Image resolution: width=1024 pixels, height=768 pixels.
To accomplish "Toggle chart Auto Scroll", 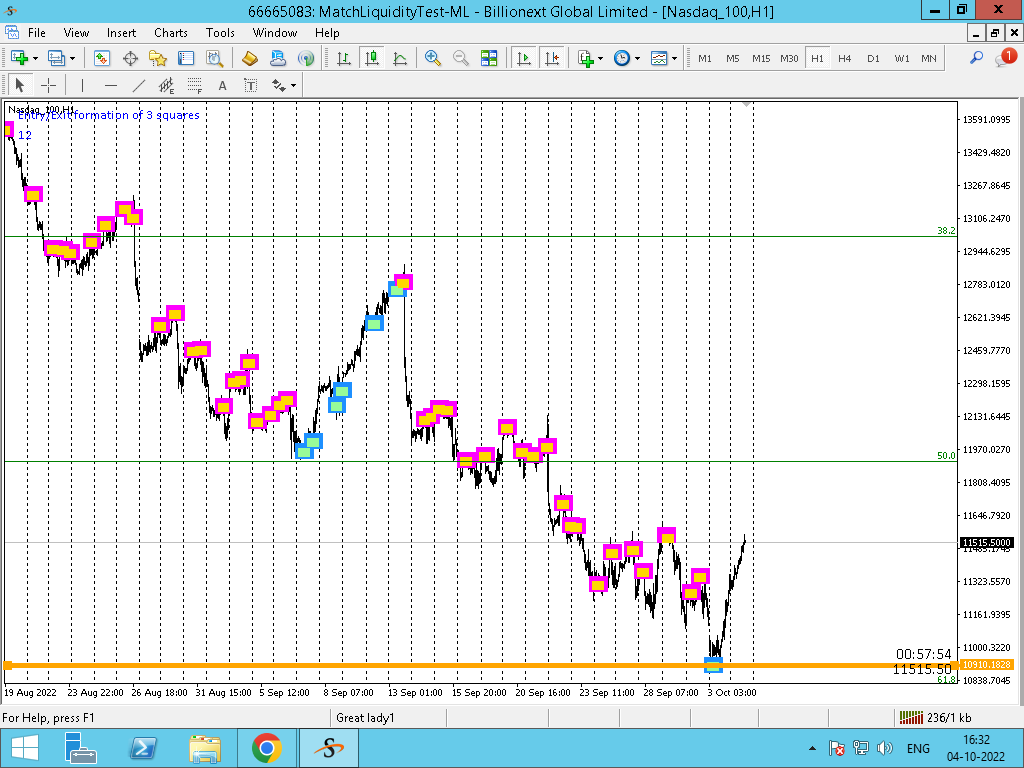I will [524, 58].
